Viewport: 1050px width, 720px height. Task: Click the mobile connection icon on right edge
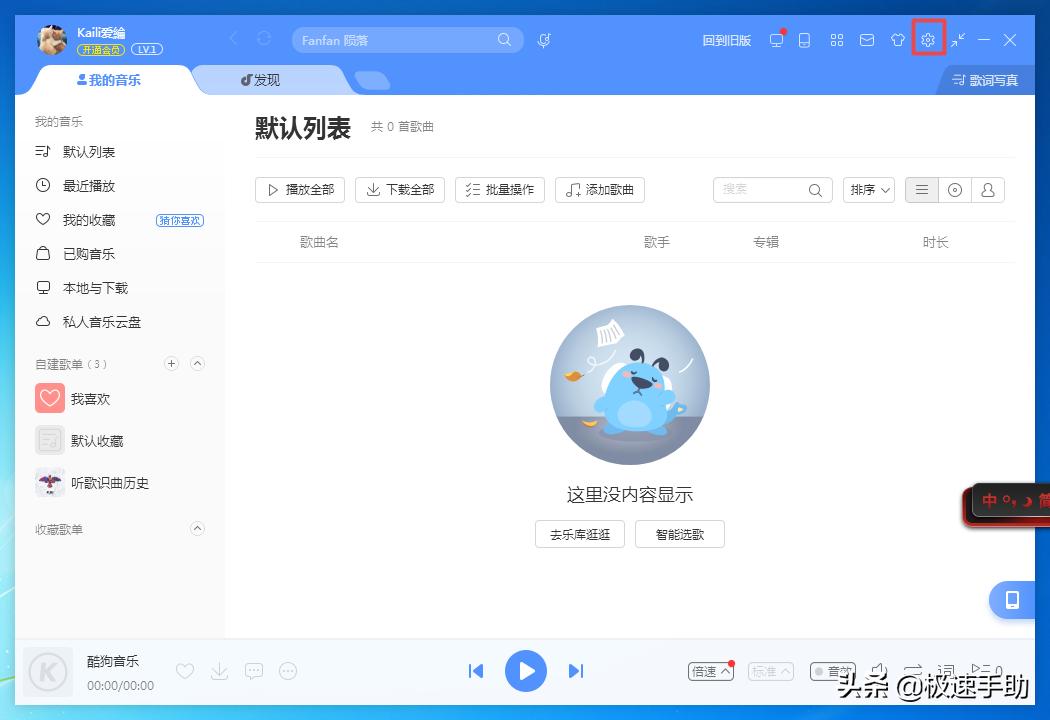tap(1012, 600)
